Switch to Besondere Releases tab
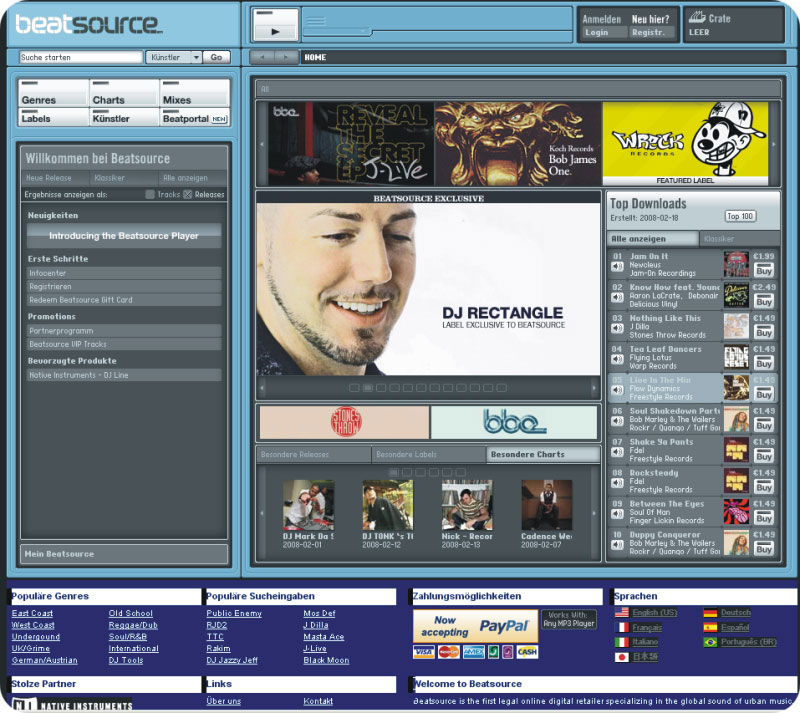The height and width of the screenshot is (713, 800). coord(312,455)
